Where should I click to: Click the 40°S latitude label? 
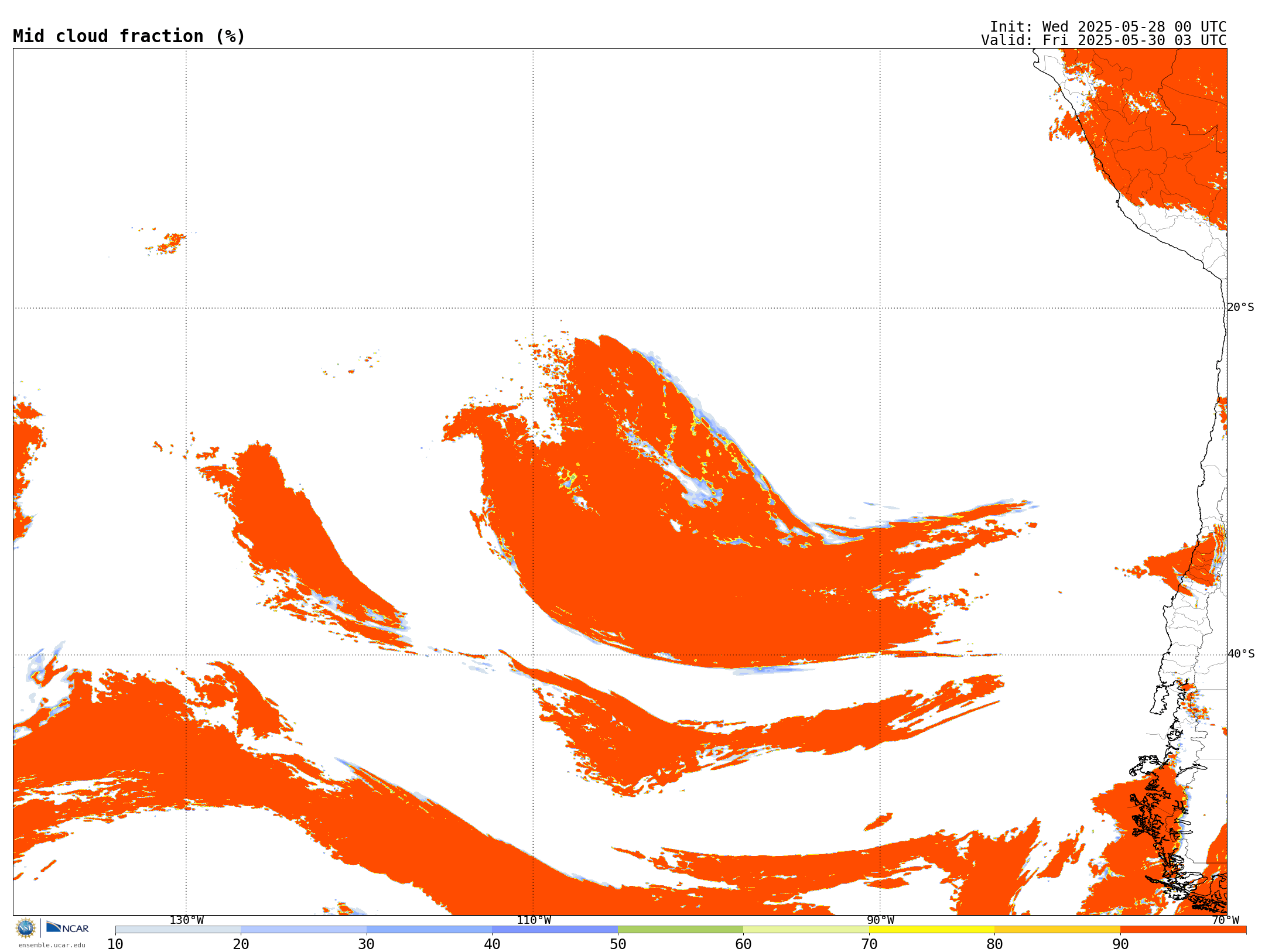click(x=1240, y=654)
